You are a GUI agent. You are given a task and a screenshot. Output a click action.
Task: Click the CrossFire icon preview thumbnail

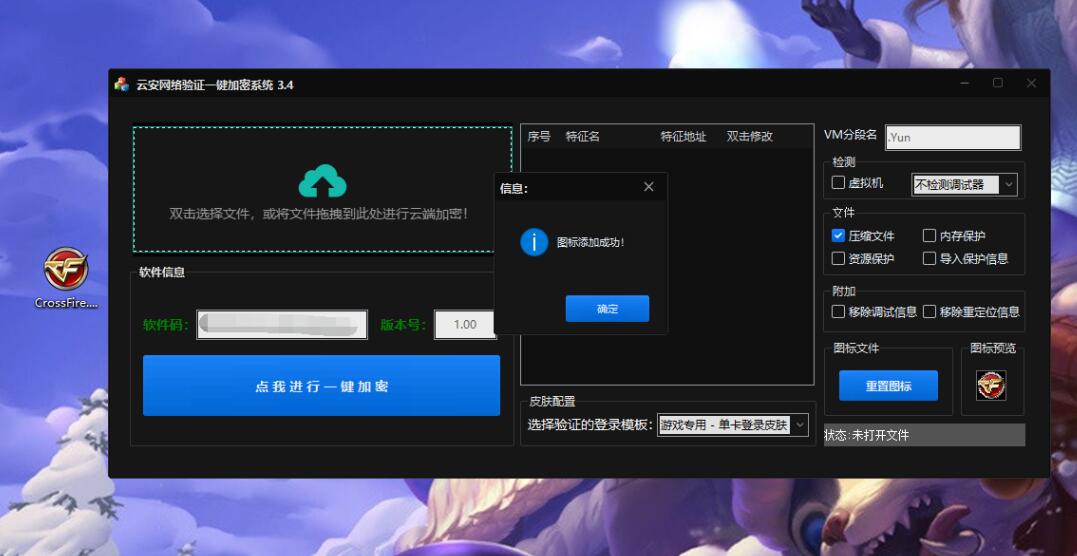click(991, 385)
